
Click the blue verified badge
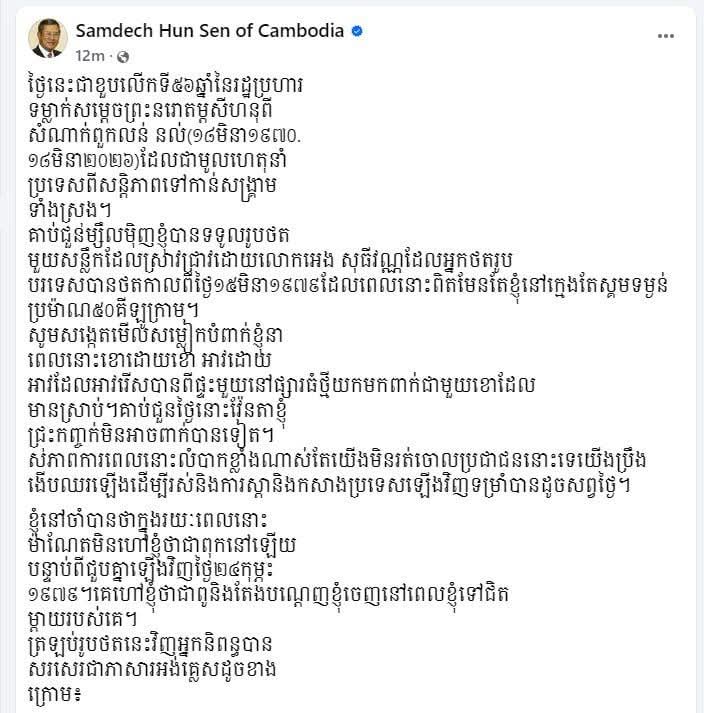point(357,31)
